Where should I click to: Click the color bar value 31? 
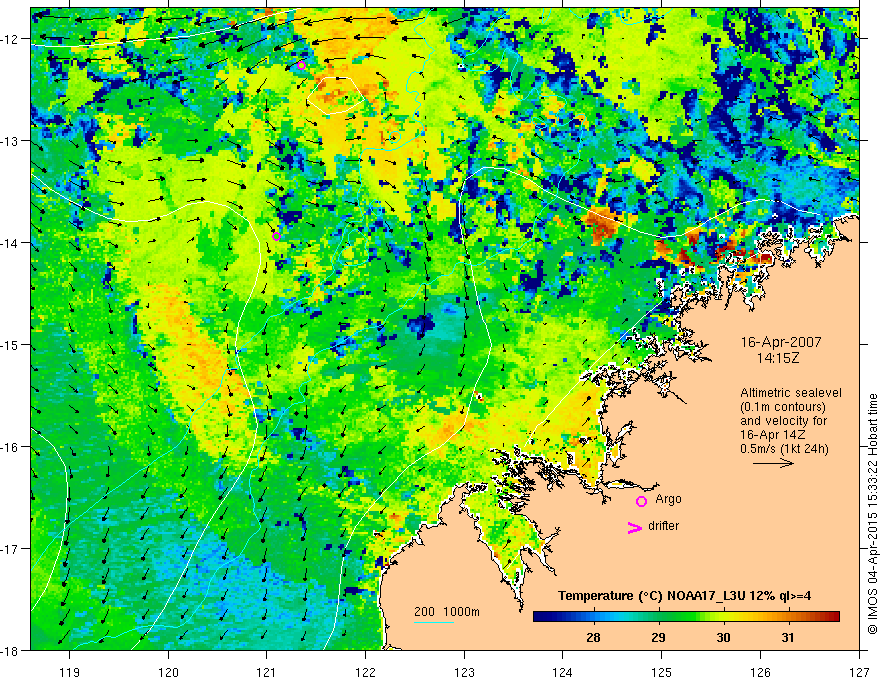788,637
